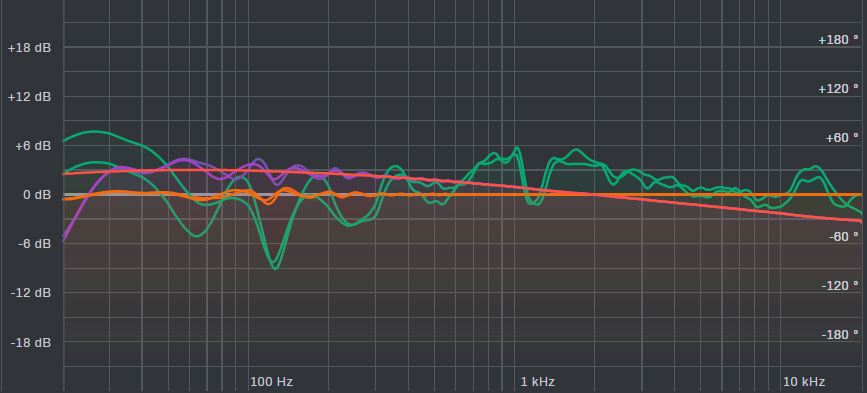The height and width of the screenshot is (393, 867).
Task: Click the +60 ° phase axis label
Action: 842,138
